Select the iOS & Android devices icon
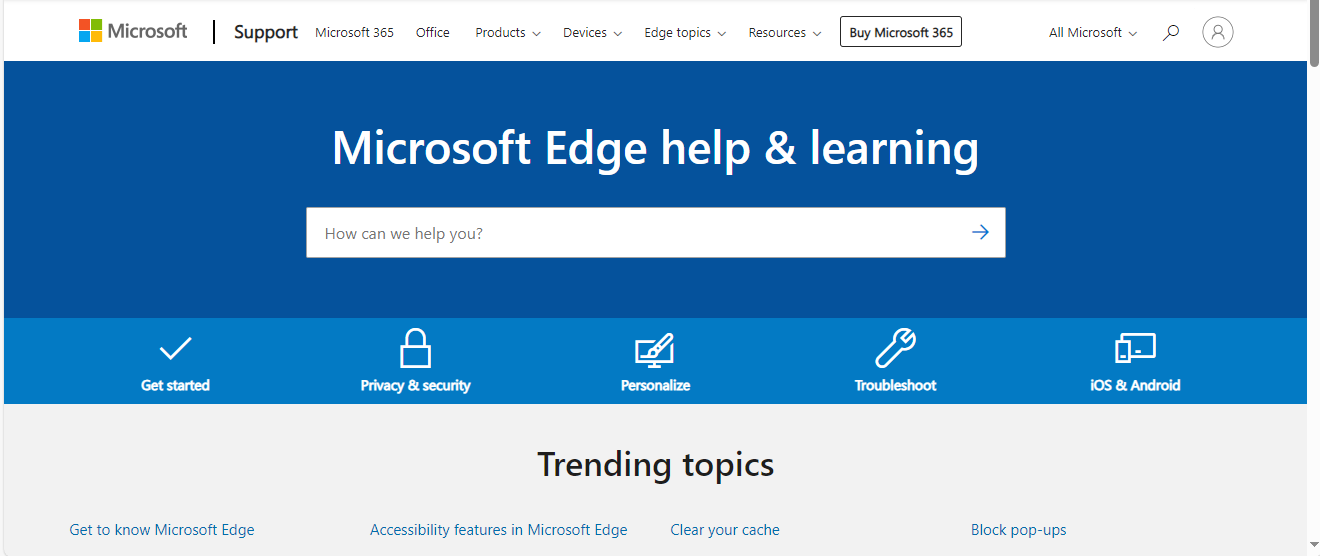Image resolution: width=1320 pixels, height=556 pixels. pos(1135,348)
